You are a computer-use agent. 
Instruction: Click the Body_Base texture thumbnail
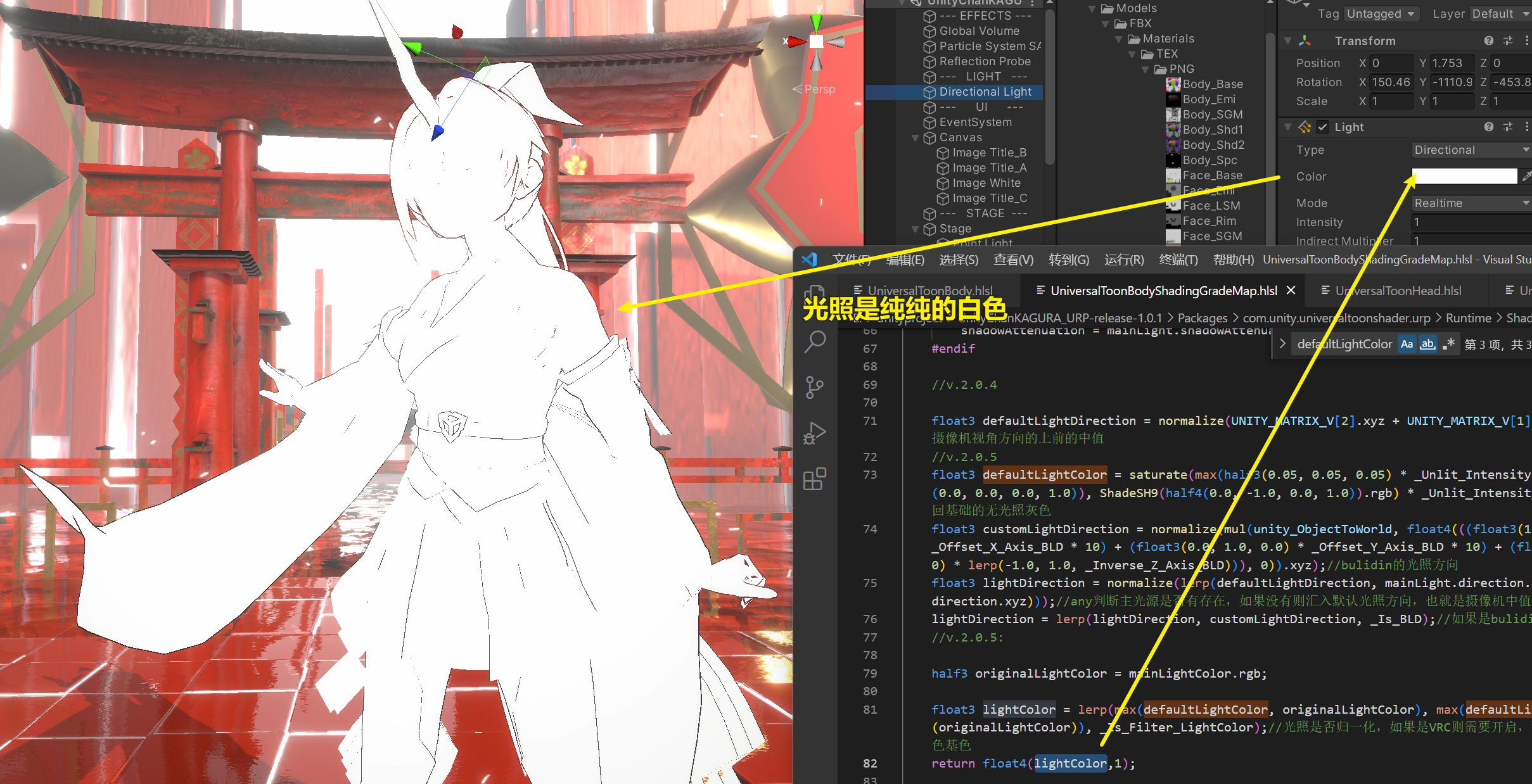tap(1173, 84)
